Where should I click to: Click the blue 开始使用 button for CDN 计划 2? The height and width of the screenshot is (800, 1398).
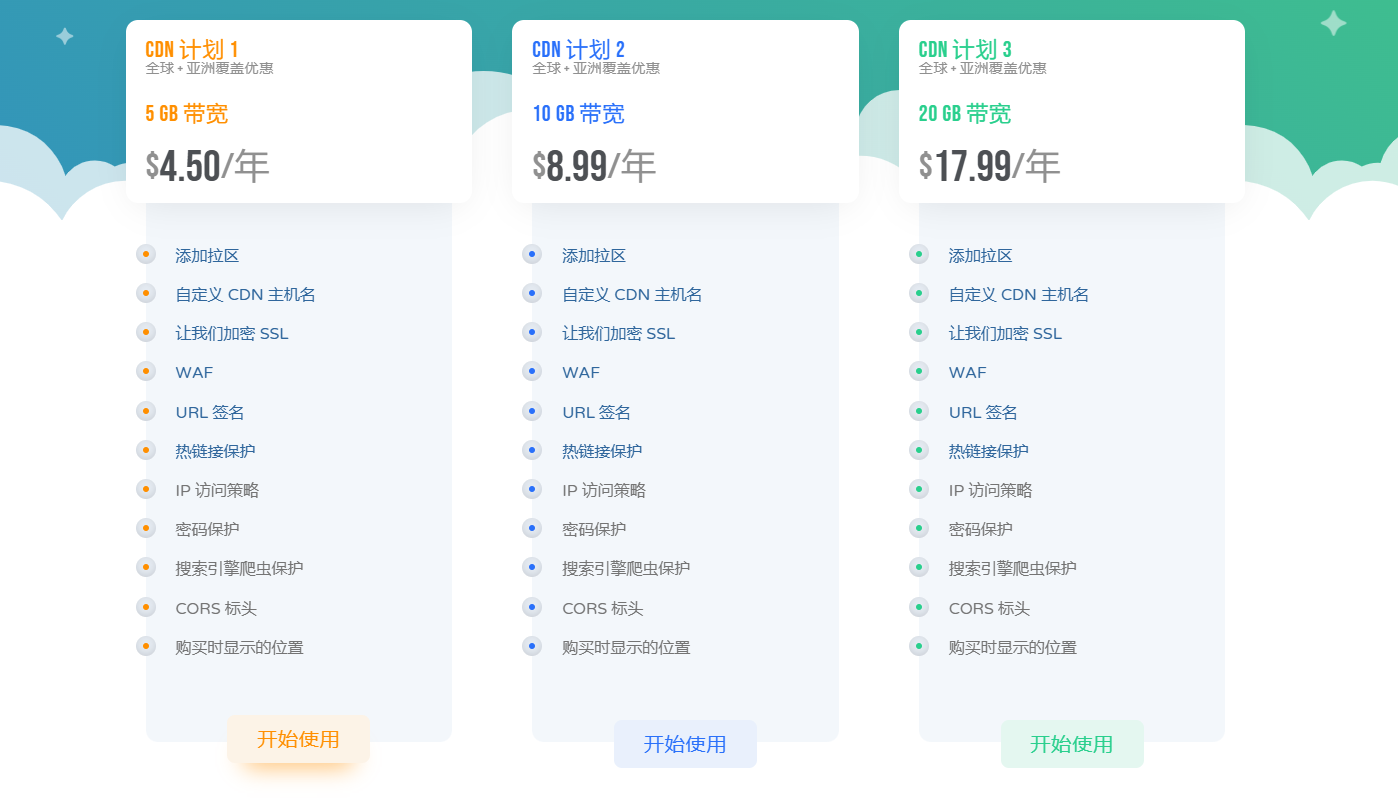tap(685, 744)
